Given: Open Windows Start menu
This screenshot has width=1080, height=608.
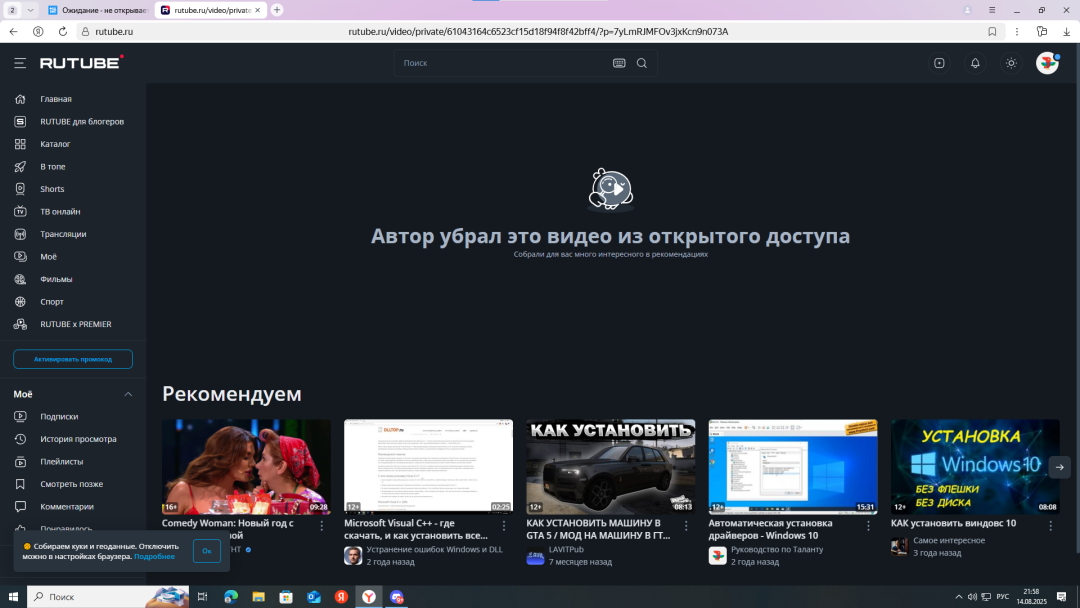Looking at the screenshot, I should click(x=13, y=596).
